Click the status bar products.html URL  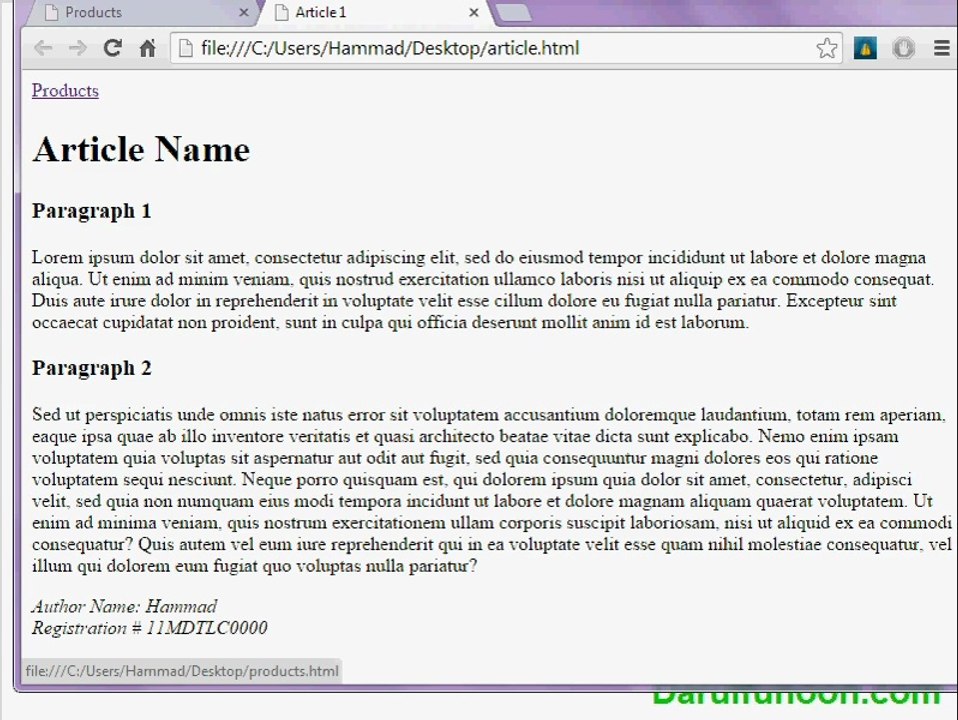tap(181, 671)
